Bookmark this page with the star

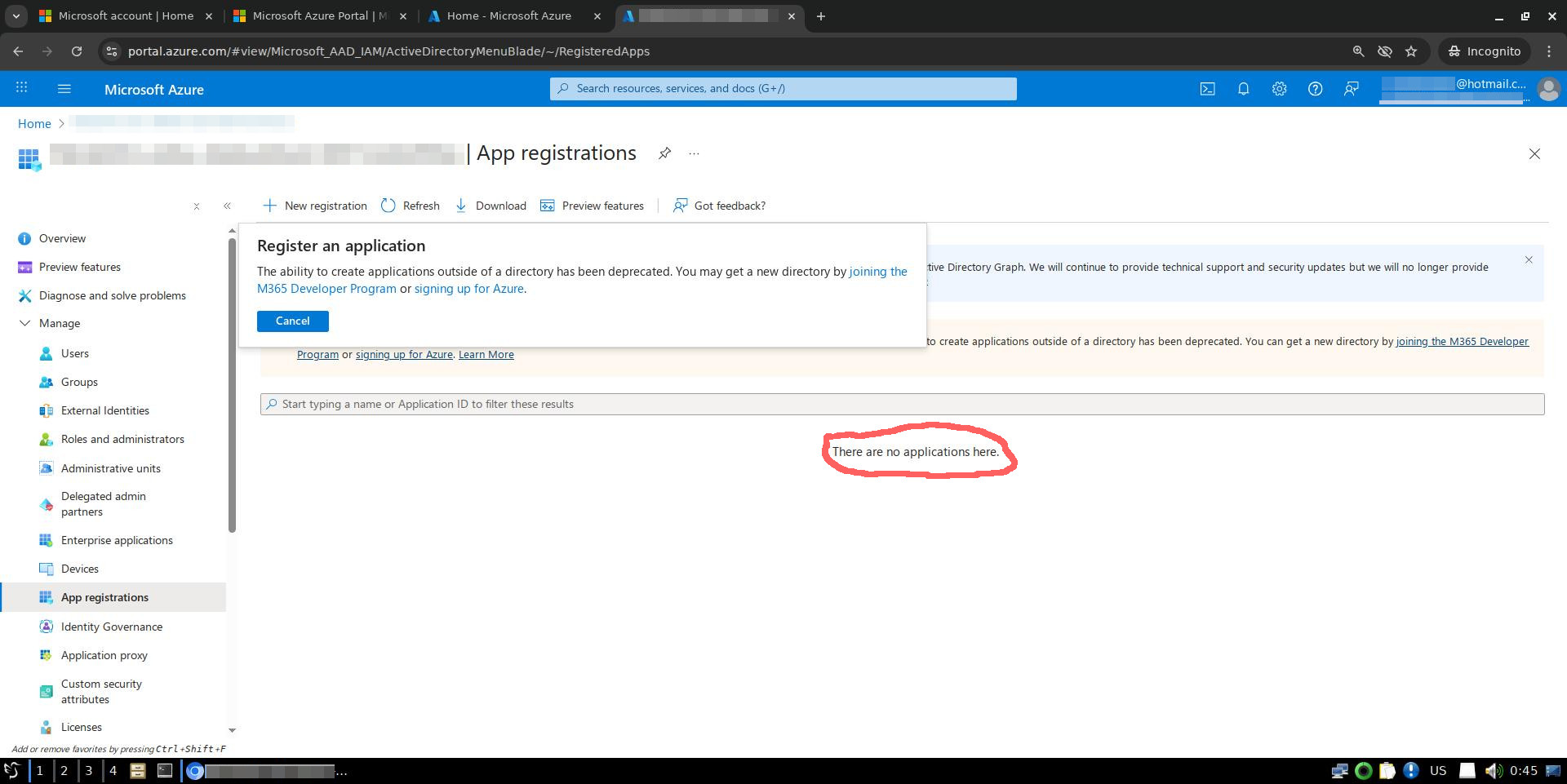point(1411,51)
